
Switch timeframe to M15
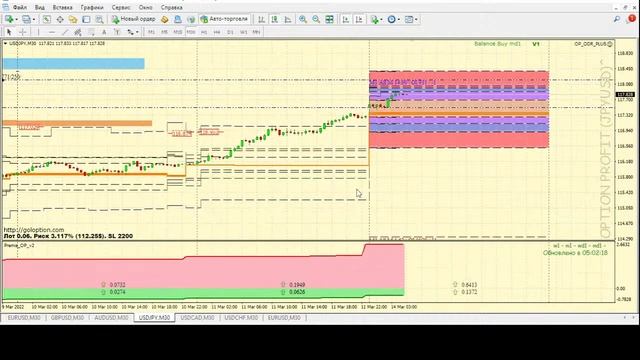tap(178, 32)
